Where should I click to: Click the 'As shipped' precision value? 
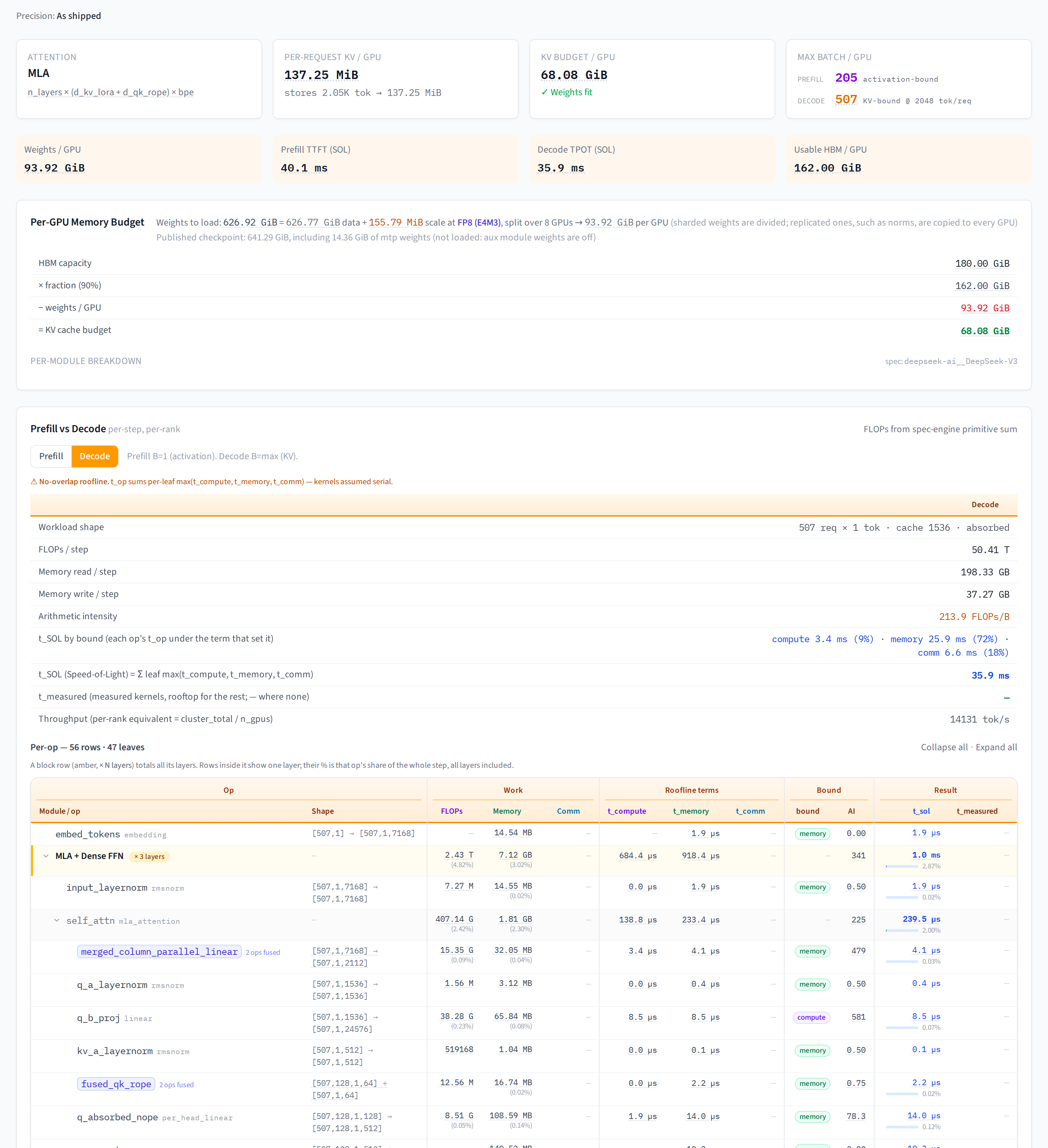(x=79, y=16)
